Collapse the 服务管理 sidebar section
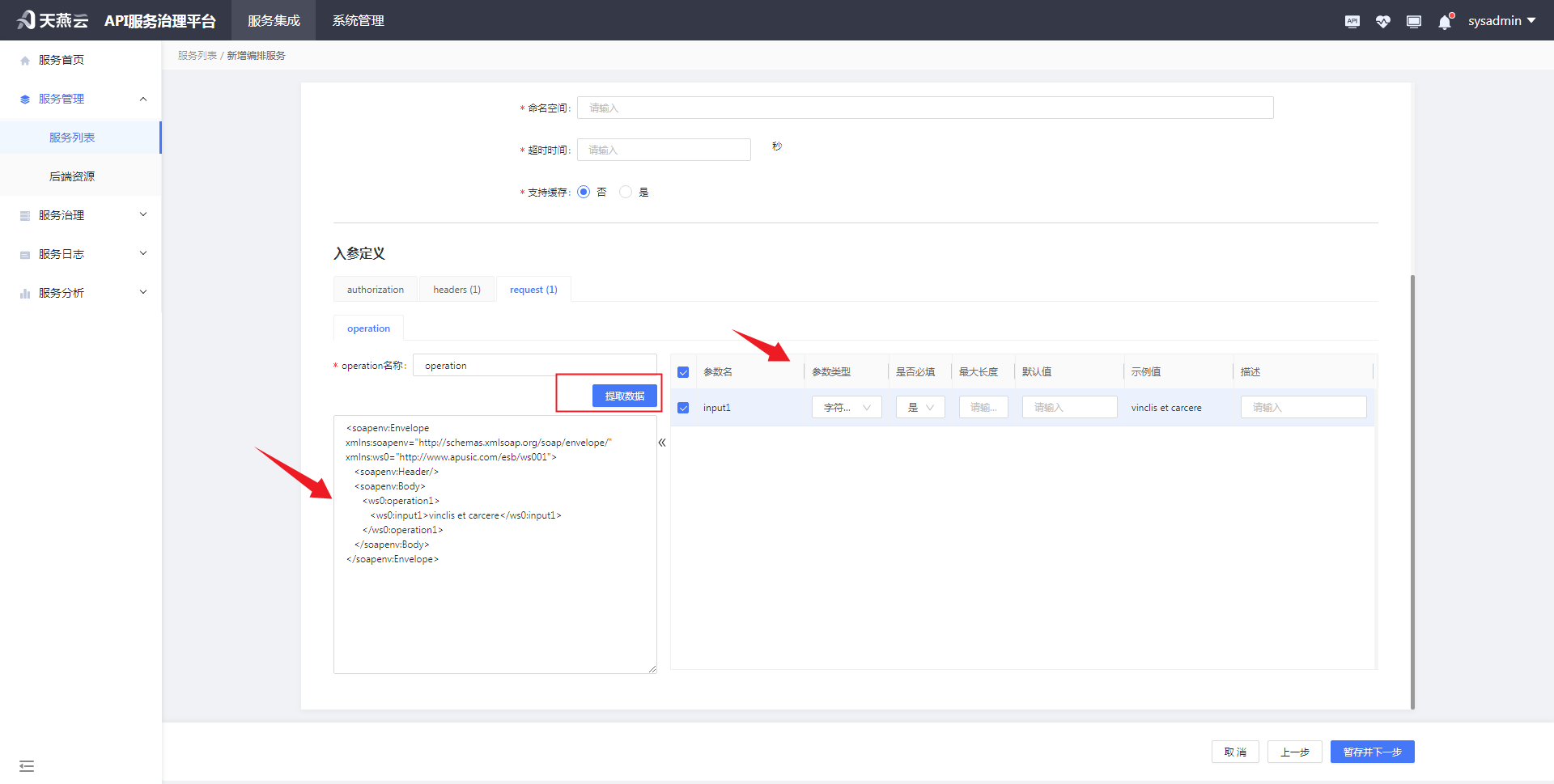The width and height of the screenshot is (1554, 784). tap(143, 98)
